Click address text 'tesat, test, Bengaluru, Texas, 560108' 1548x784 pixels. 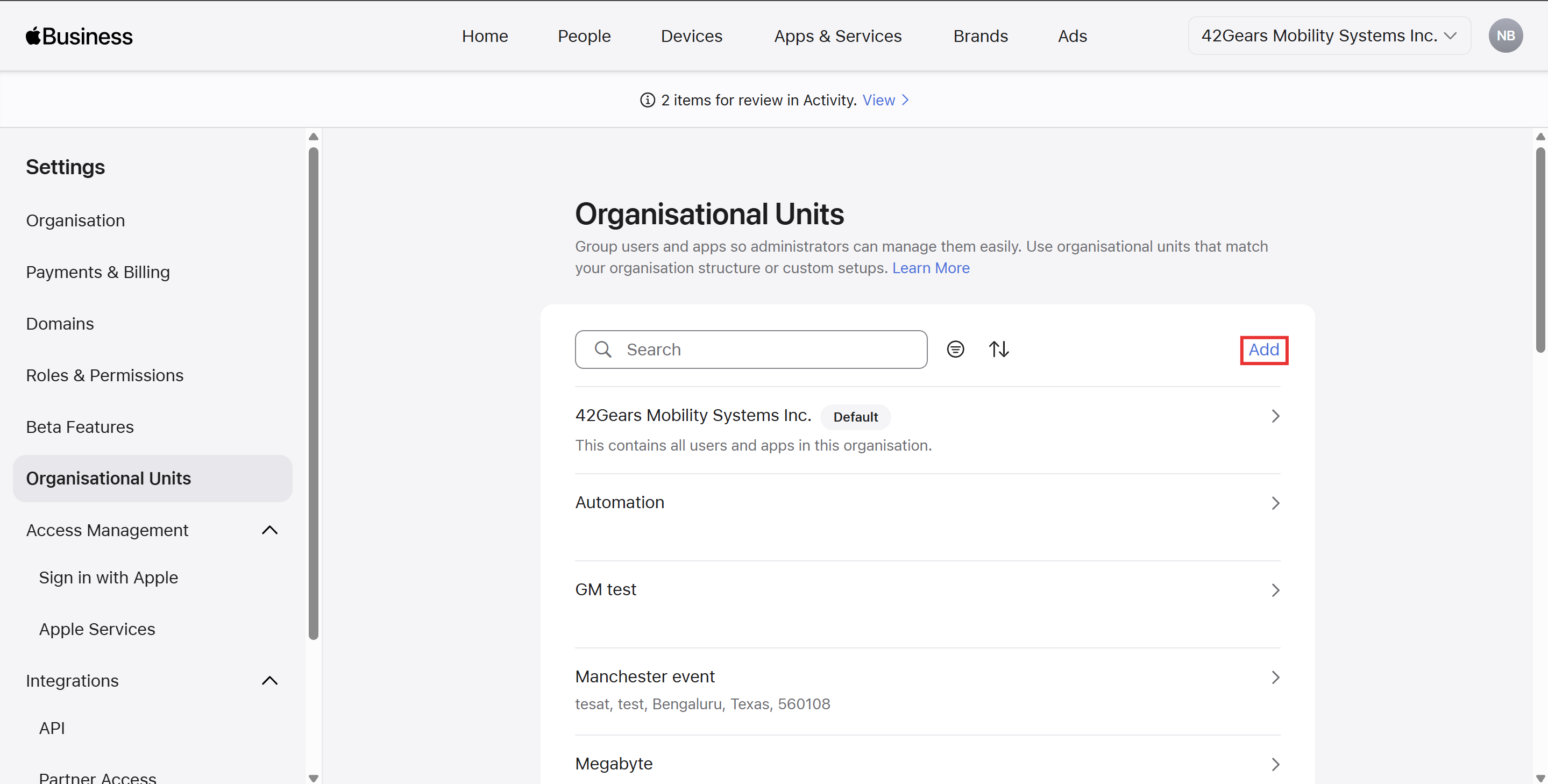point(702,704)
